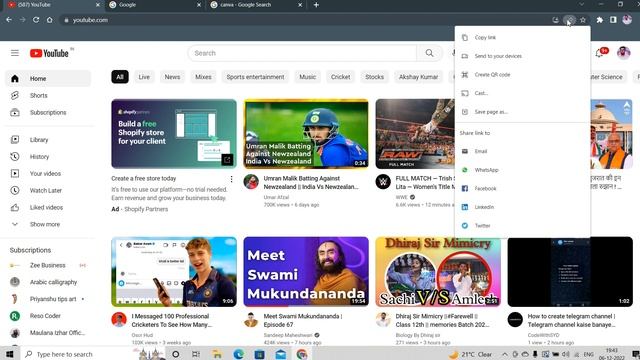This screenshot has width=640, height=360.
Task: Open the YouTube account avatar menu
Action: (x=623, y=53)
